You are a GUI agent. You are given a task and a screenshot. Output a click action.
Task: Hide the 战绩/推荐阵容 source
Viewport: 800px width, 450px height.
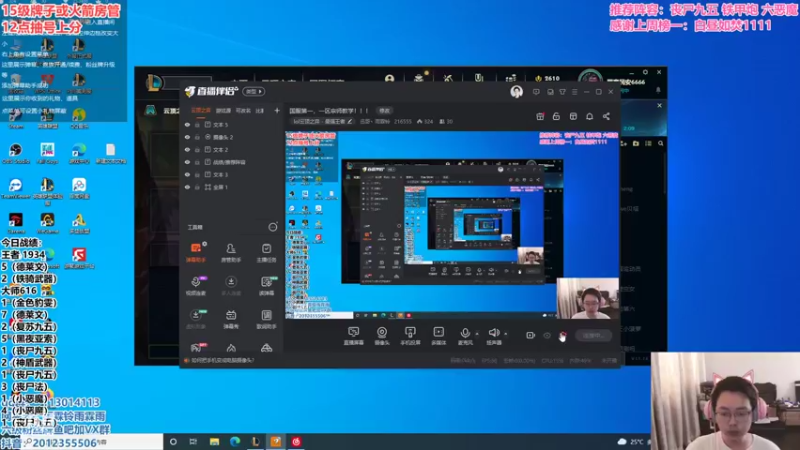coord(187,162)
